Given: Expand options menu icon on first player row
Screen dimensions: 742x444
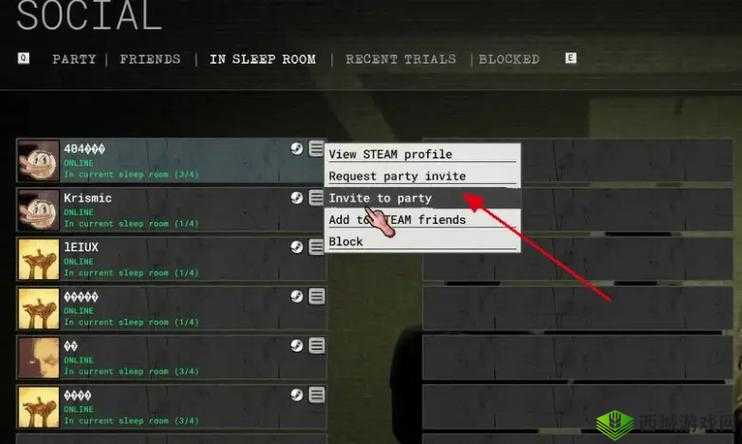Looking at the screenshot, I should (317, 148).
